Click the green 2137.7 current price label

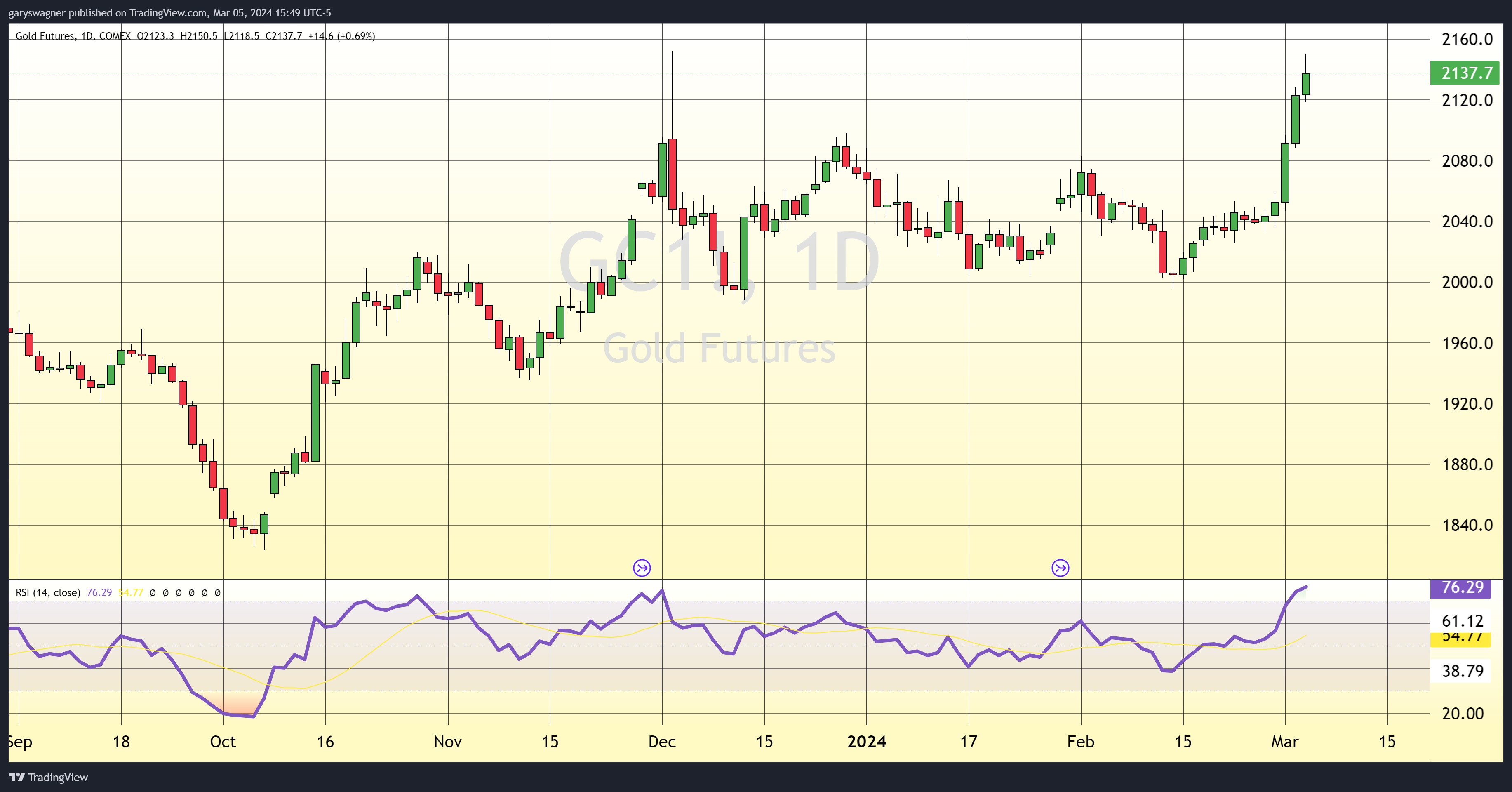tap(1465, 73)
